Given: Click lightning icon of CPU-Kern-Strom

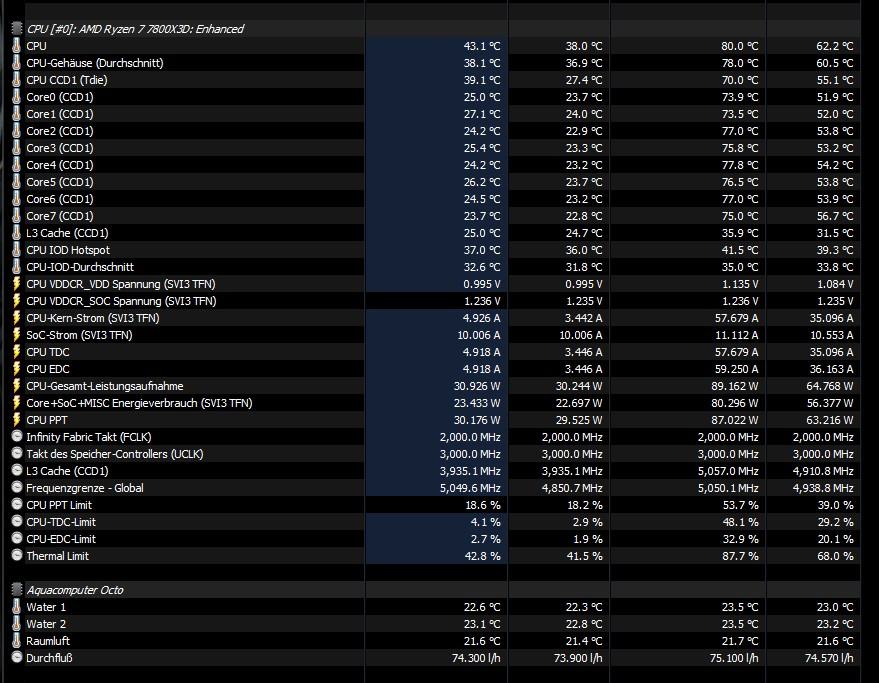Looking at the screenshot, I should (17, 318).
